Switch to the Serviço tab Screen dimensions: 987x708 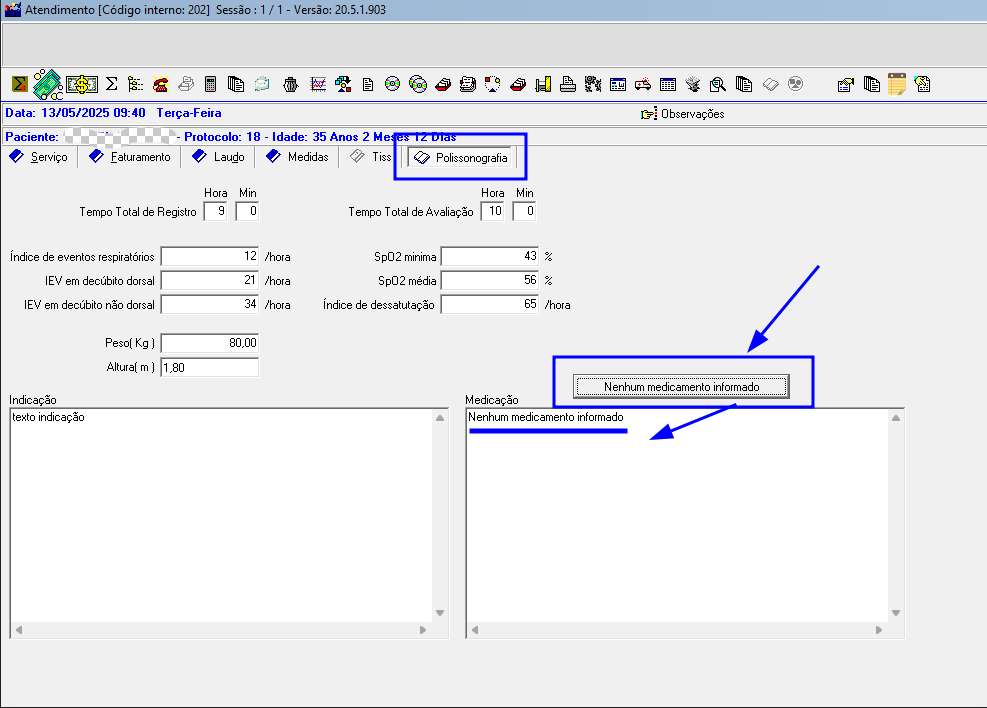coord(39,157)
